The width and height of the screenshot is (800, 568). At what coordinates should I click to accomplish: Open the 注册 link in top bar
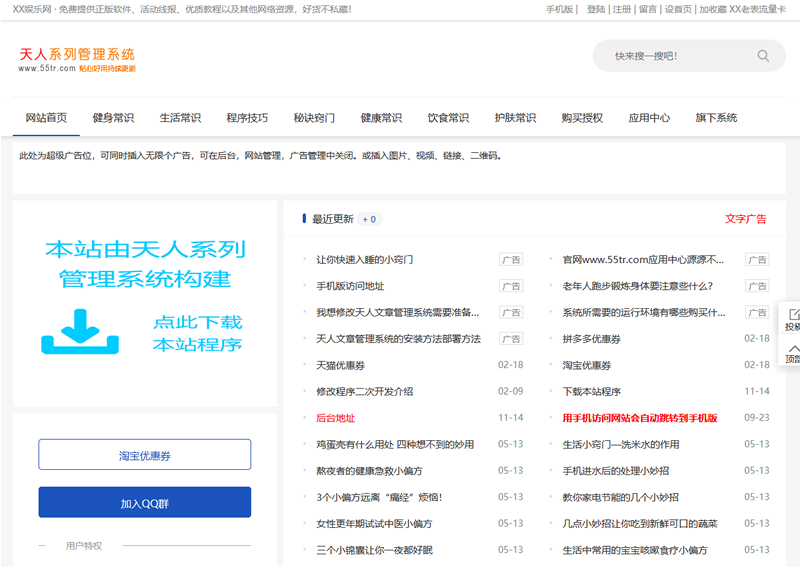pyautogui.click(x=622, y=9)
